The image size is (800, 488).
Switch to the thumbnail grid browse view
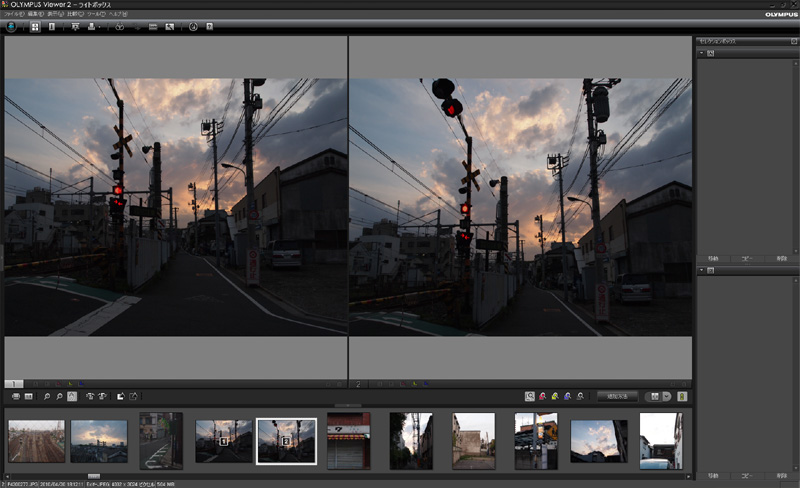[35, 27]
